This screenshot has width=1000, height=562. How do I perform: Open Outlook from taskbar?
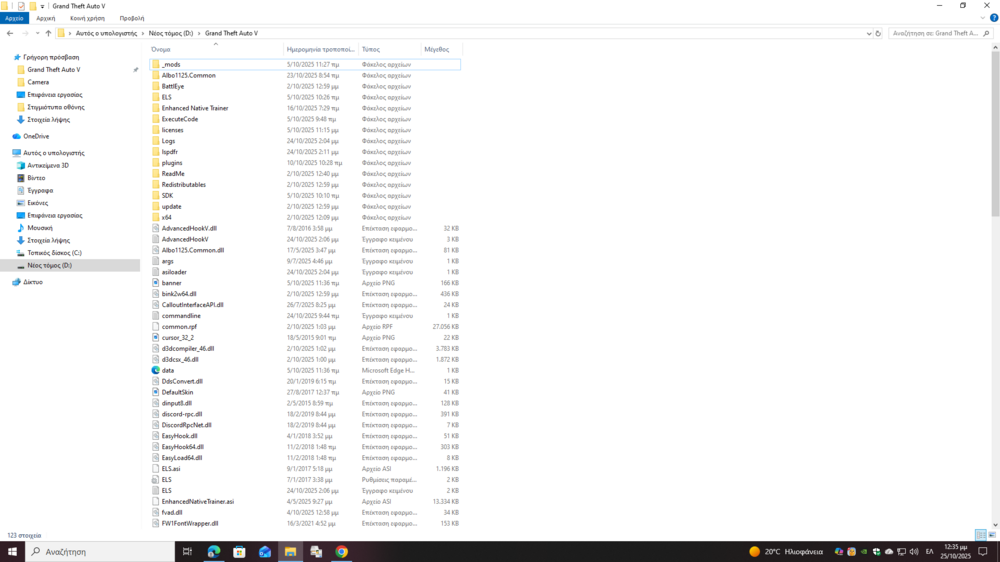tap(265, 552)
